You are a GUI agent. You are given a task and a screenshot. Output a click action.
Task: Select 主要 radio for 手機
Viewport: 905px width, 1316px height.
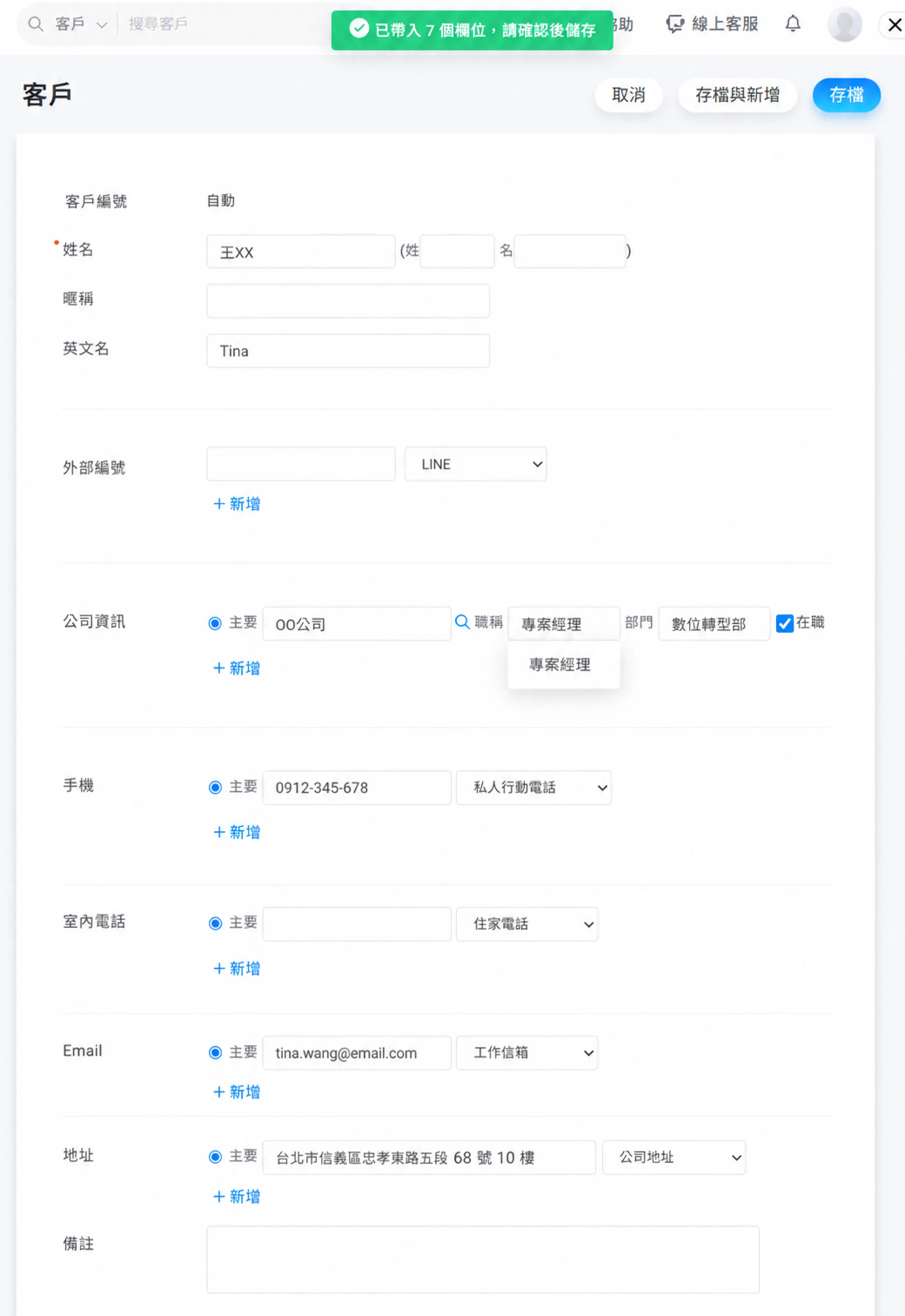215,787
